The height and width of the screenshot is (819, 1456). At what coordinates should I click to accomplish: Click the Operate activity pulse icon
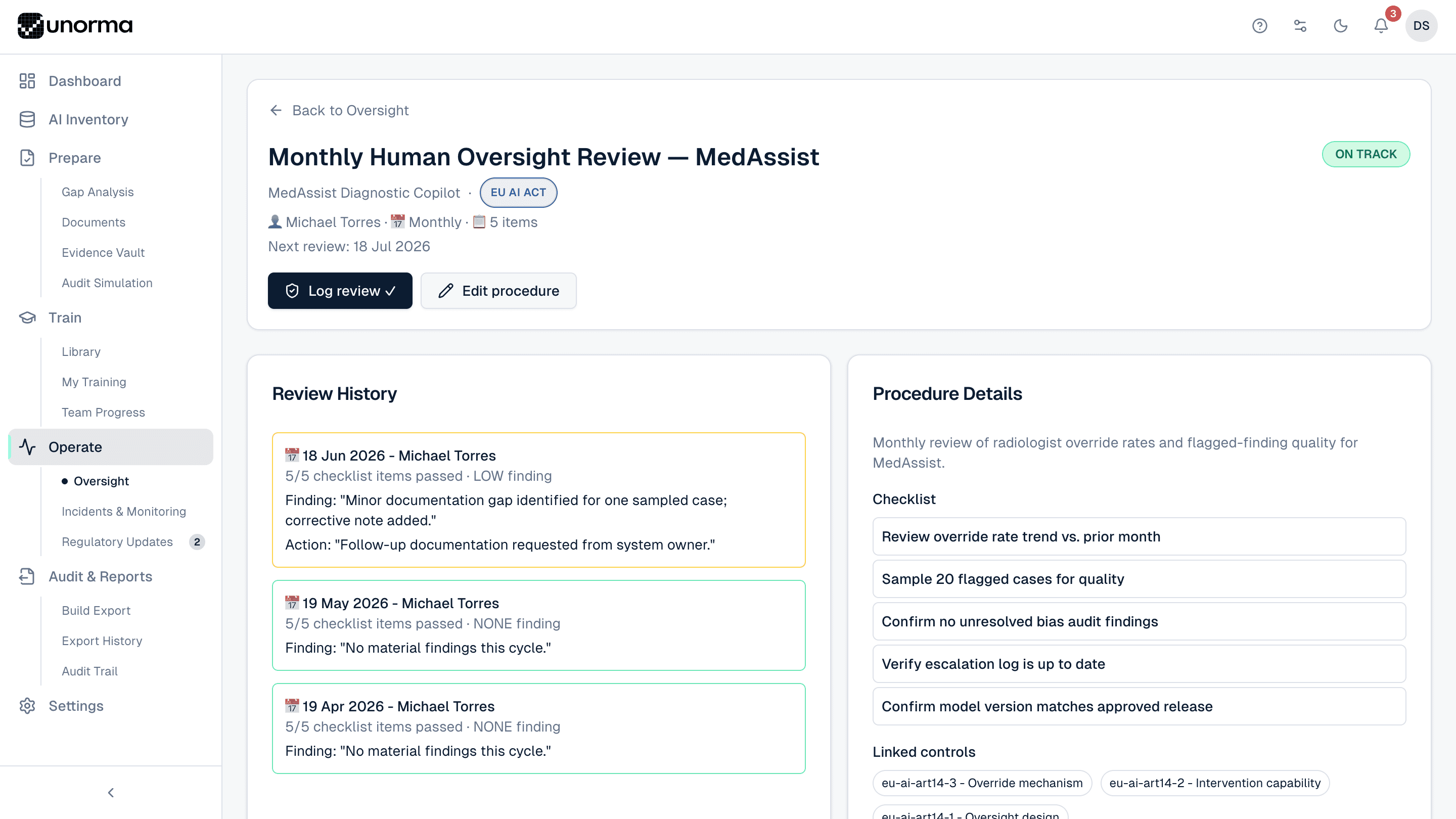pos(27,447)
